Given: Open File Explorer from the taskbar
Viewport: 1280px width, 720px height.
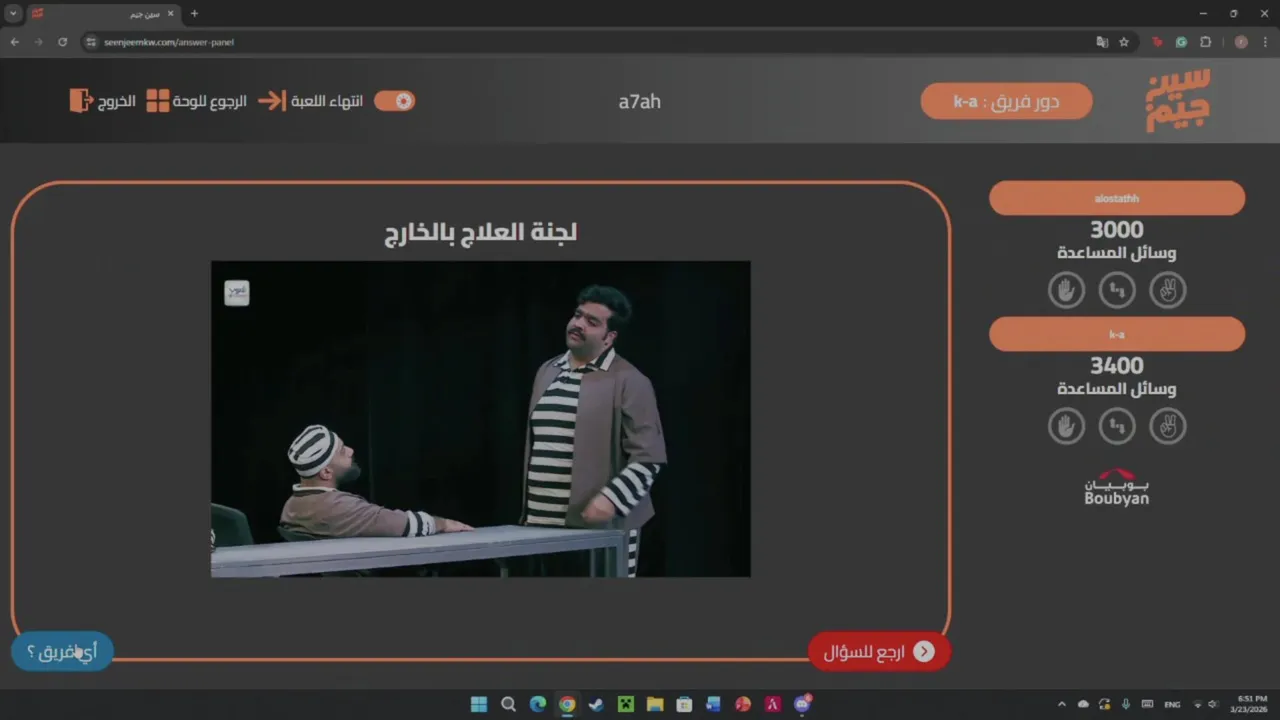Looking at the screenshot, I should click(x=655, y=704).
